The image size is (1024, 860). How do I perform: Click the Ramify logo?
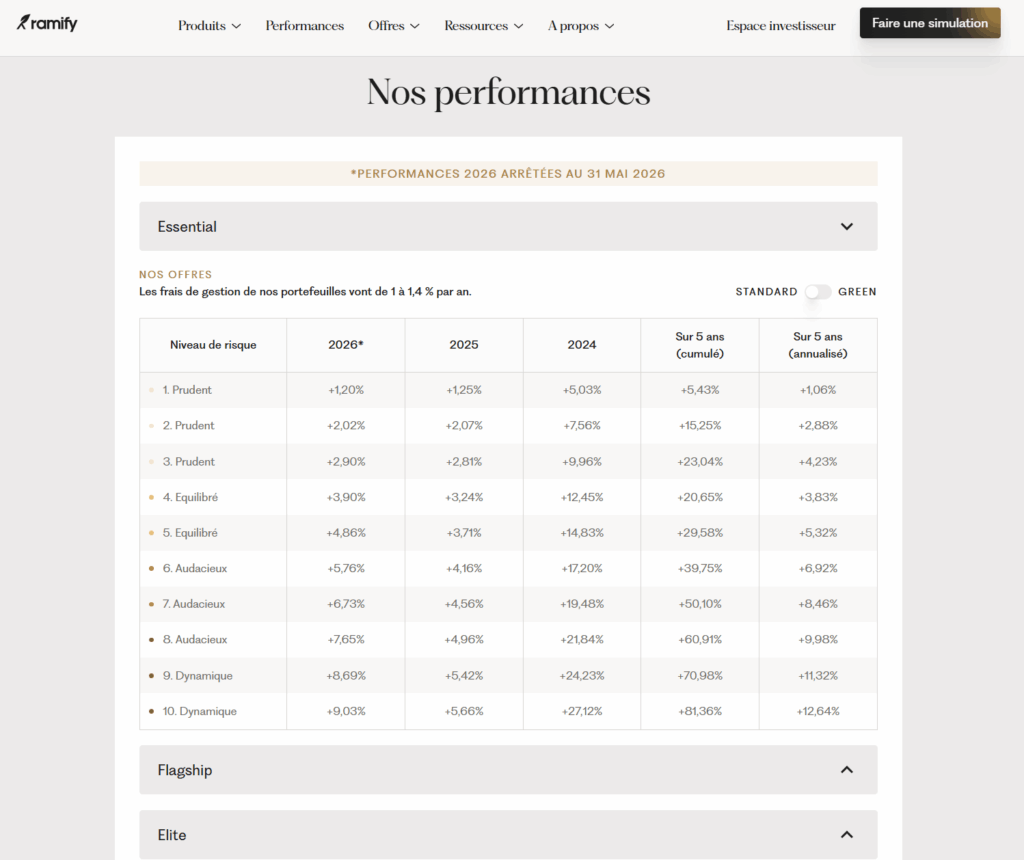coord(47,24)
